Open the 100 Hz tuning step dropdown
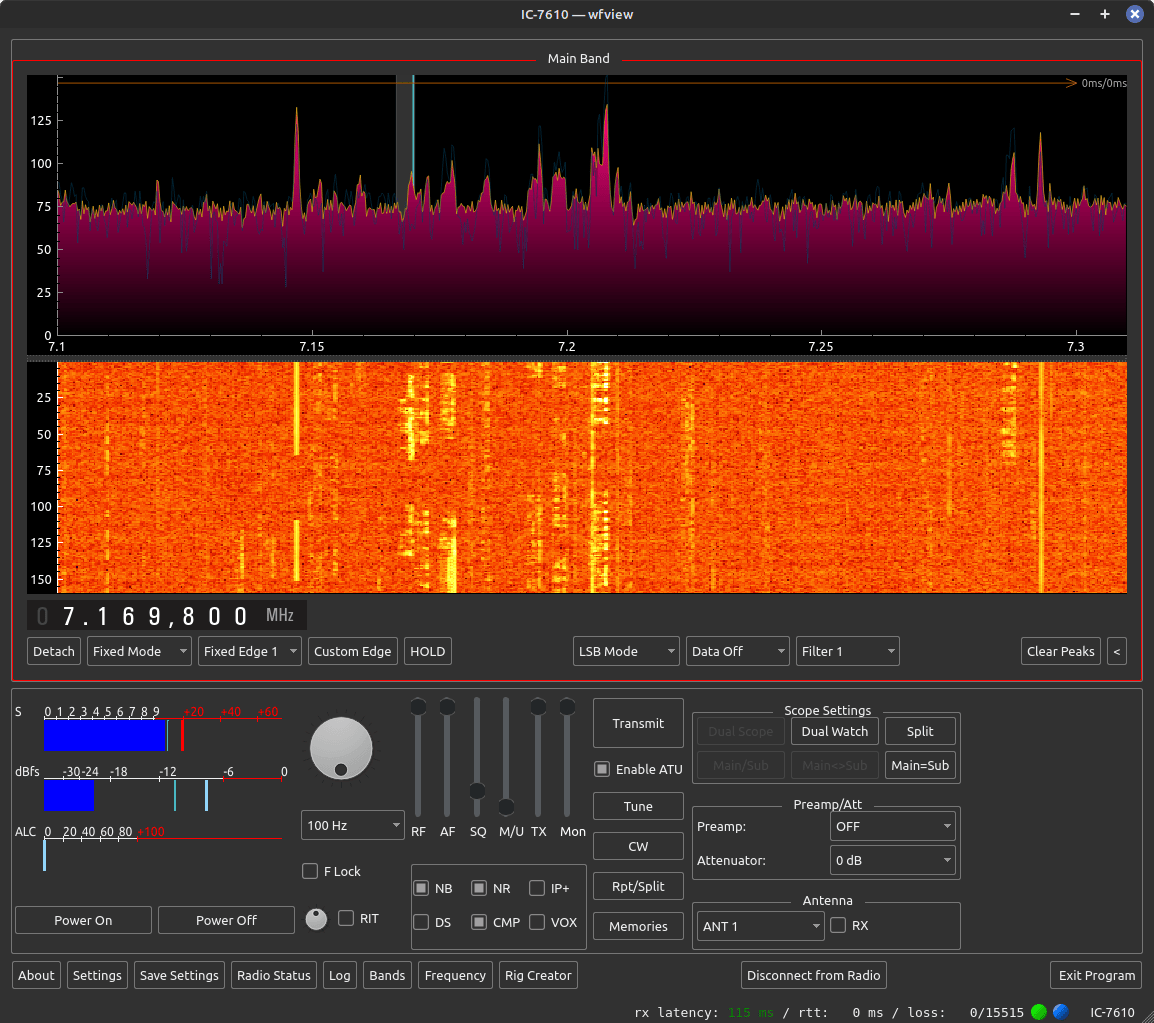The height and width of the screenshot is (1023, 1154). click(353, 826)
